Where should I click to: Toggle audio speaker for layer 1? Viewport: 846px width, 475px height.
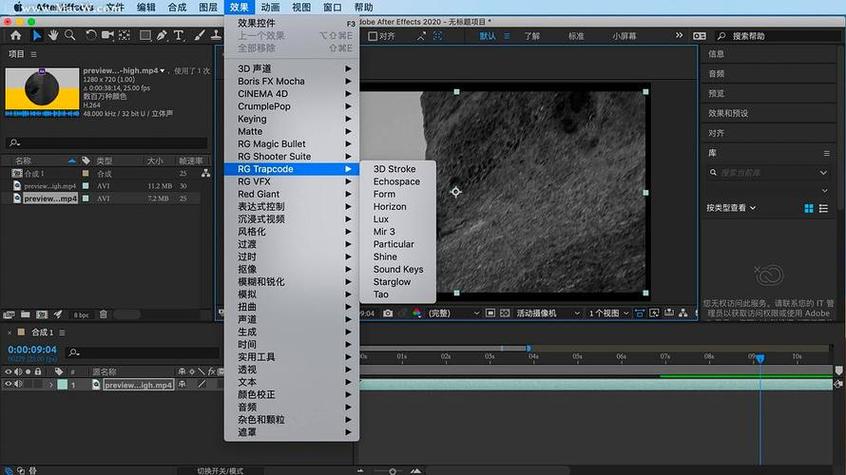coord(19,384)
